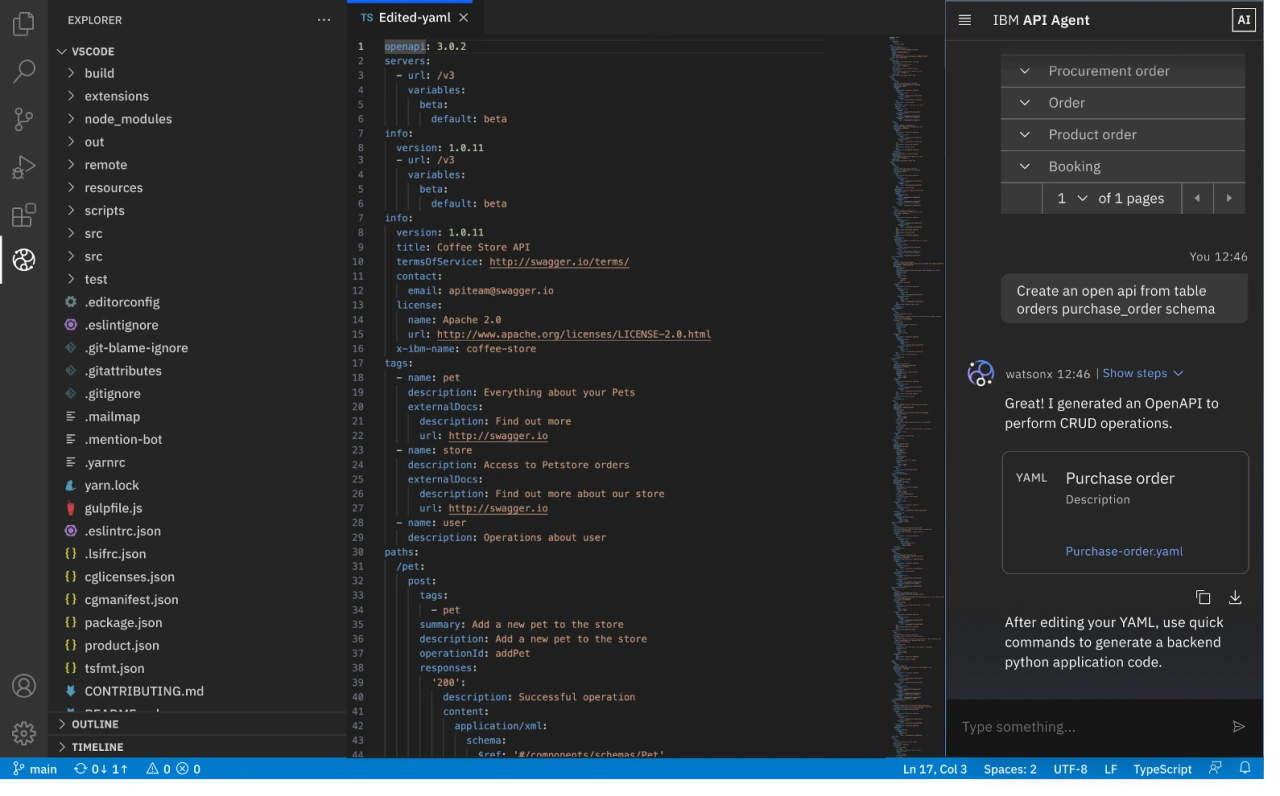Expand Show steps for watsonx reply
Viewport: 1280px width, 796px height.
pos(1143,373)
